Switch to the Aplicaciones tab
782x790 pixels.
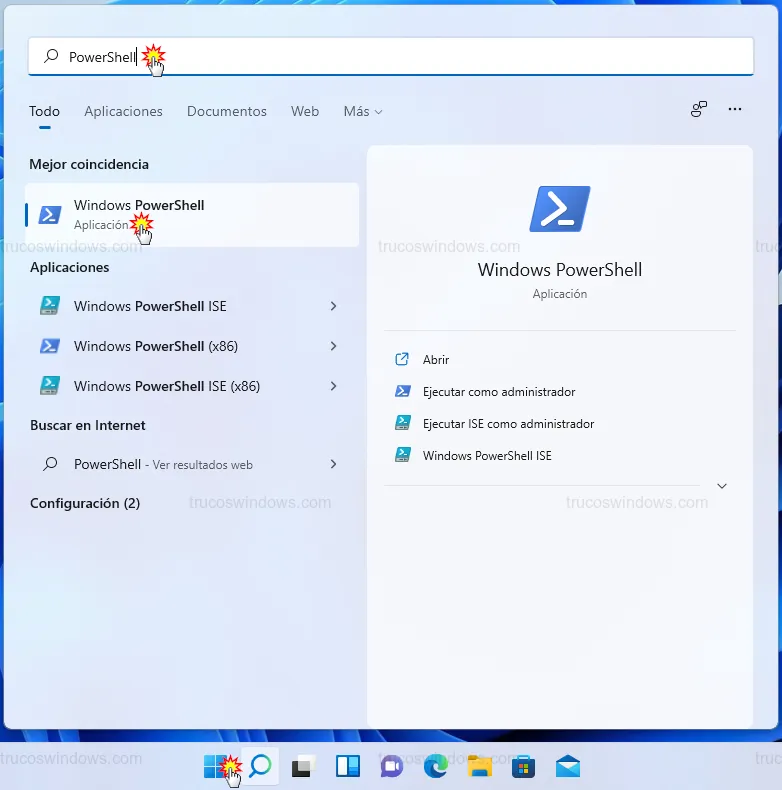[x=123, y=111]
